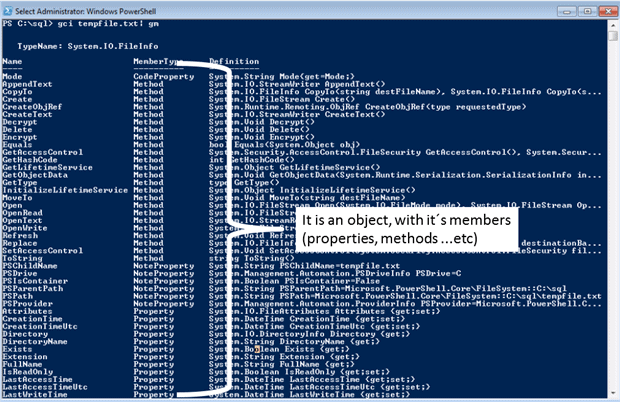
Task: Click the 'OpenWrite' member name
Action: coord(25,228)
